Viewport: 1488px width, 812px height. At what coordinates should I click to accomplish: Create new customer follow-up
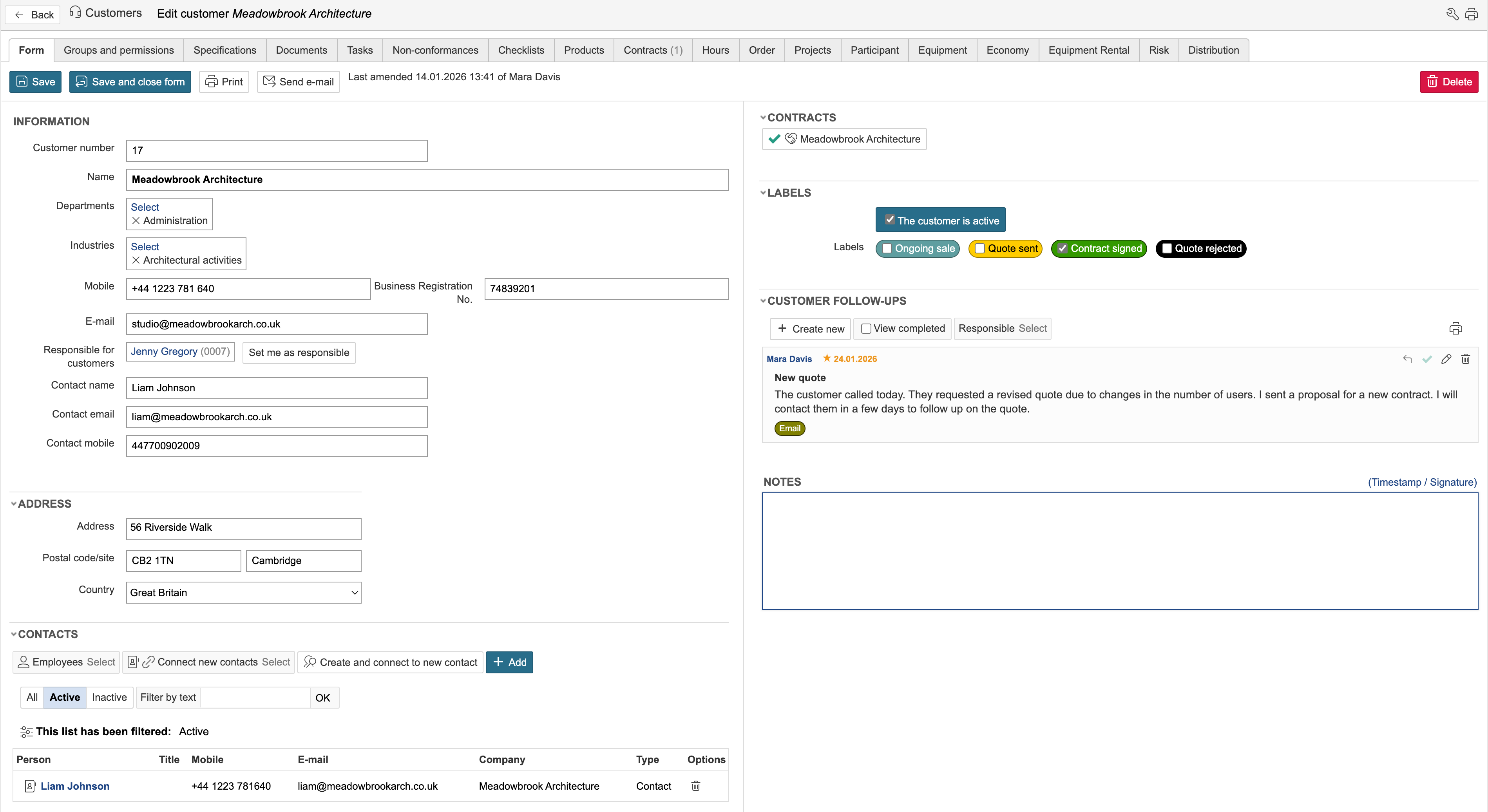[811, 329]
